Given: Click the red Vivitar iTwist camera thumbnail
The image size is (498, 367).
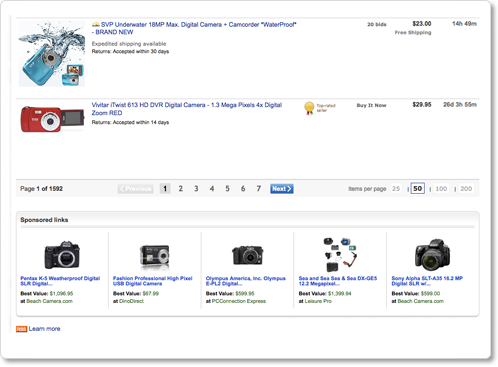Looking at the screenshot, I should click(x=52, y=119).
